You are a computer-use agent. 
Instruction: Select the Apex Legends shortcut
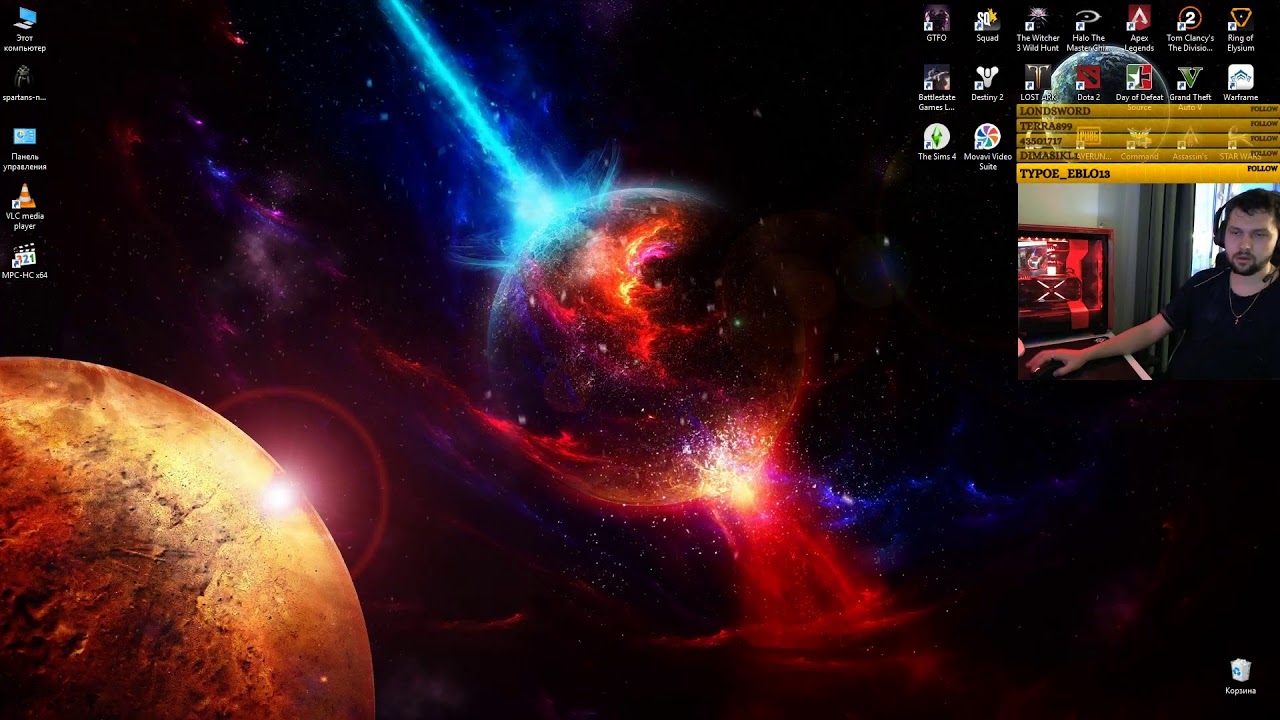click(1139, 29)
